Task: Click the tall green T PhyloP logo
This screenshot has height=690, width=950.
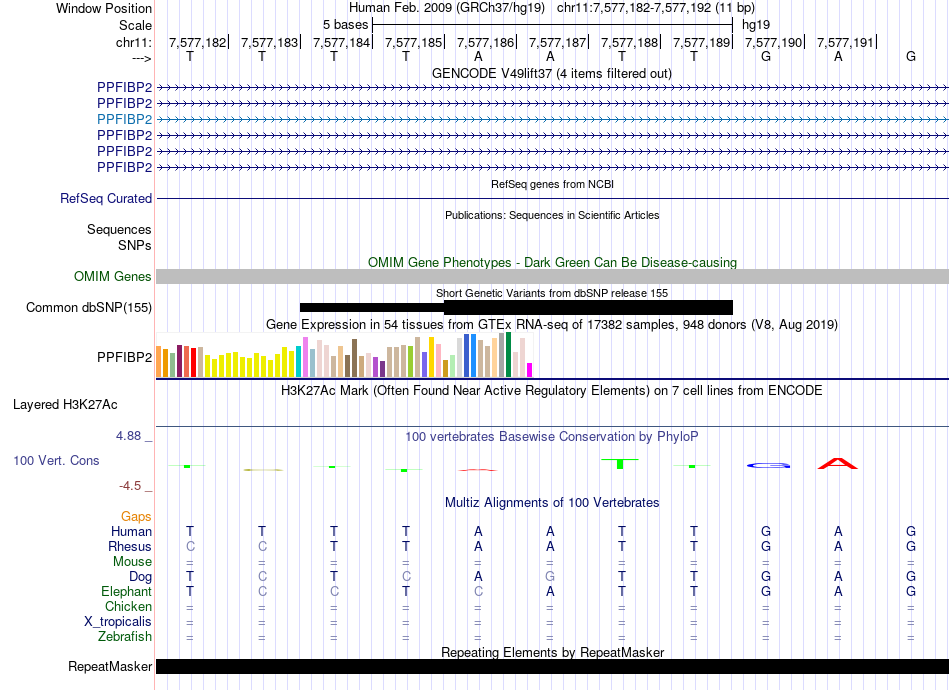Action: 620,464
